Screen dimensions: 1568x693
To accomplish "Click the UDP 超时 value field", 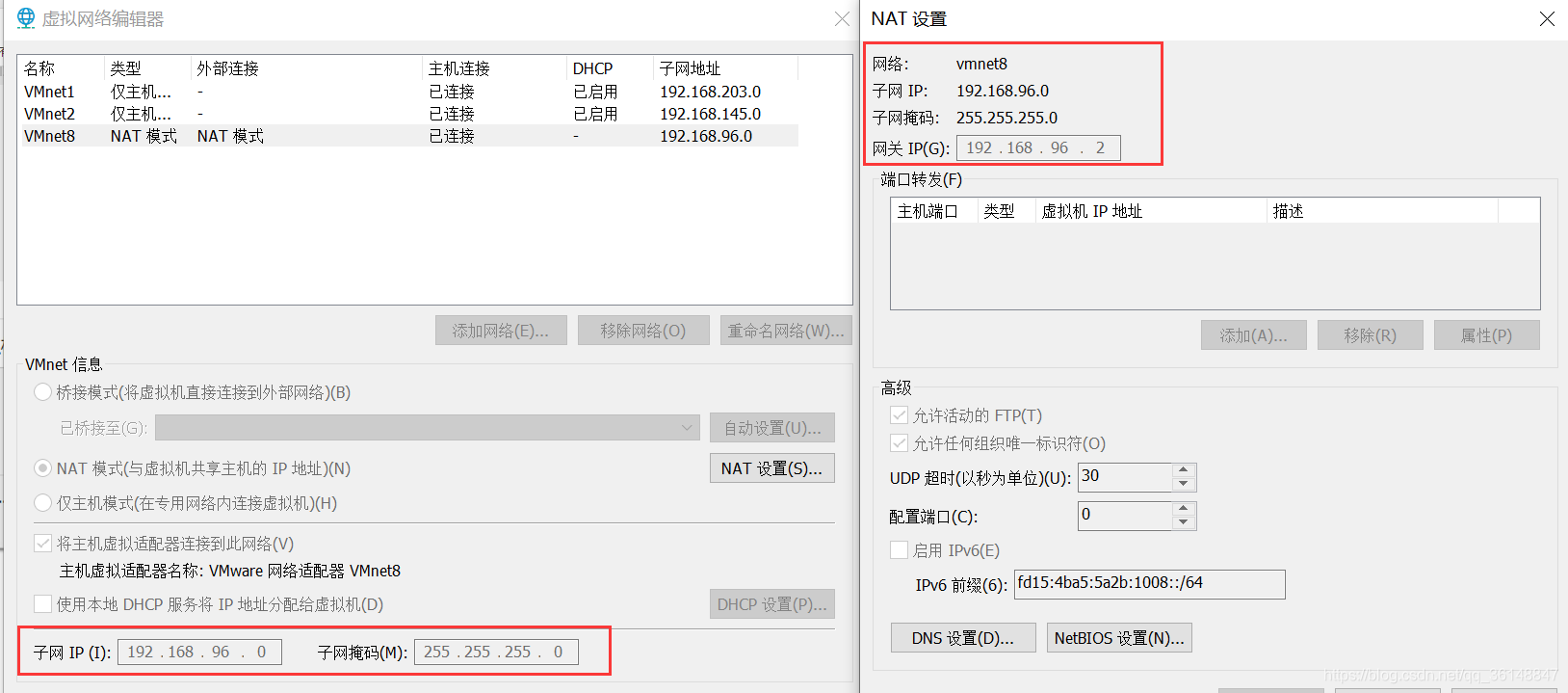I will [x=1125, y=477].
